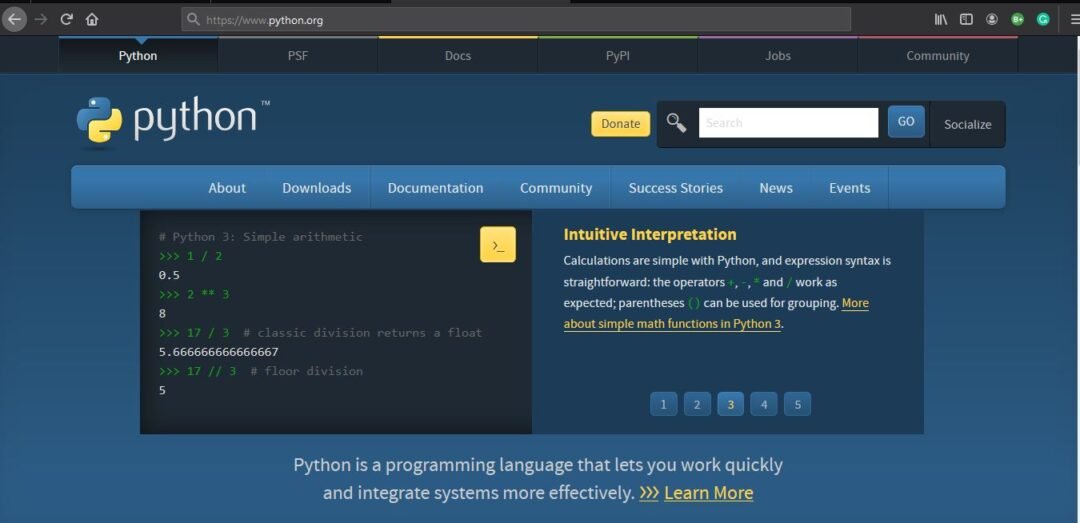
Task: Select the Community top tab
Action: point(937,56)
